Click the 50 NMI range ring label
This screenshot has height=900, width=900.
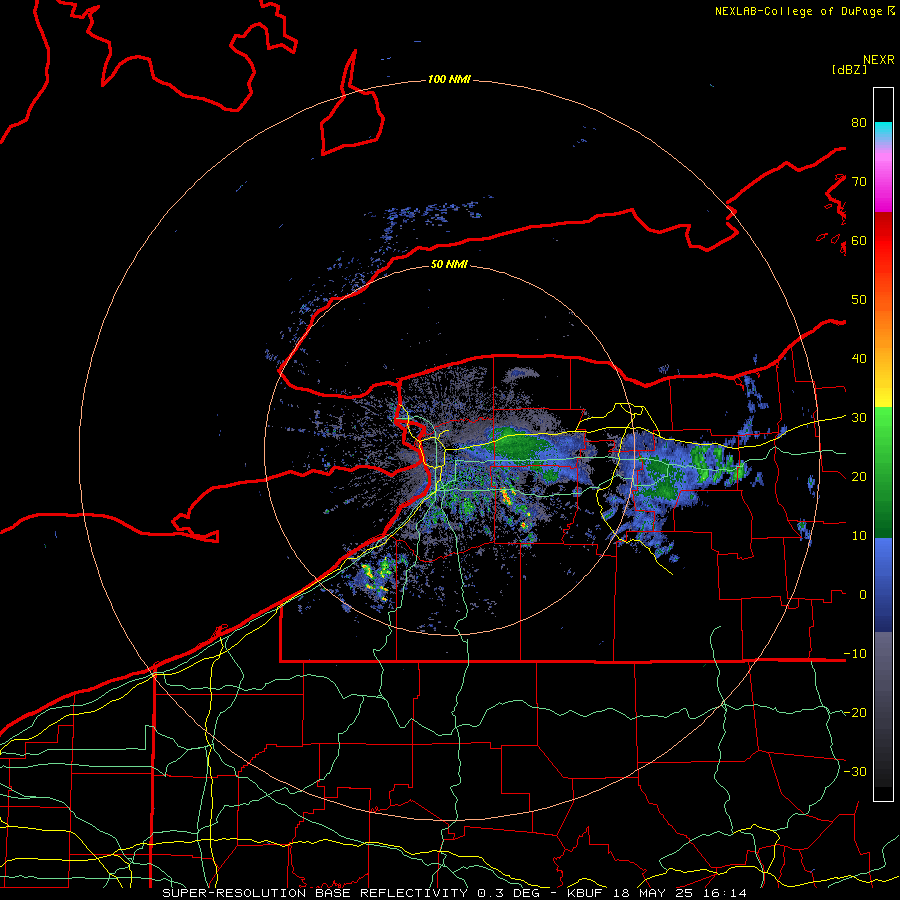449,265
